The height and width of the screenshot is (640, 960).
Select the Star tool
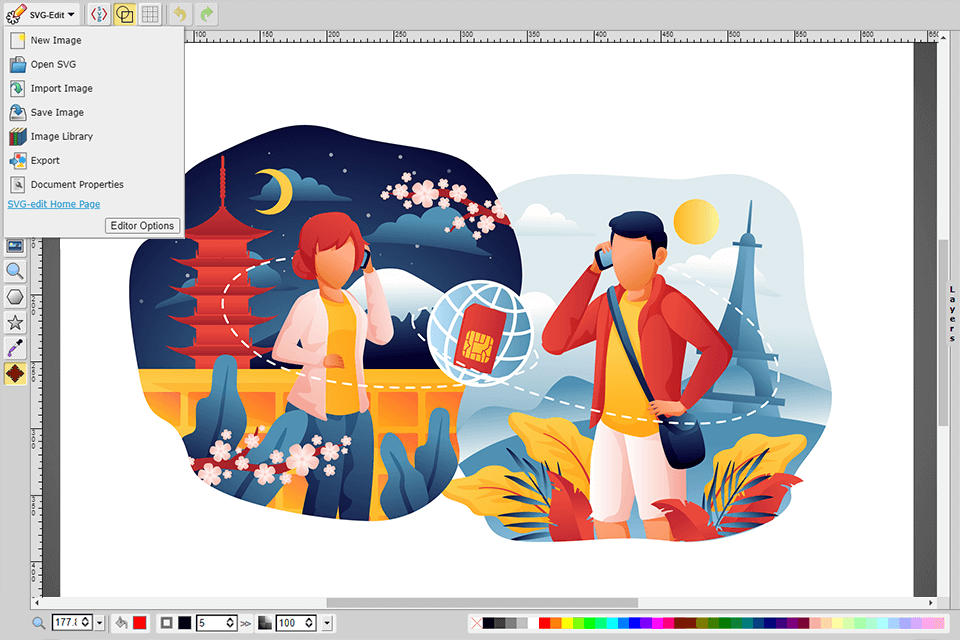14,323
